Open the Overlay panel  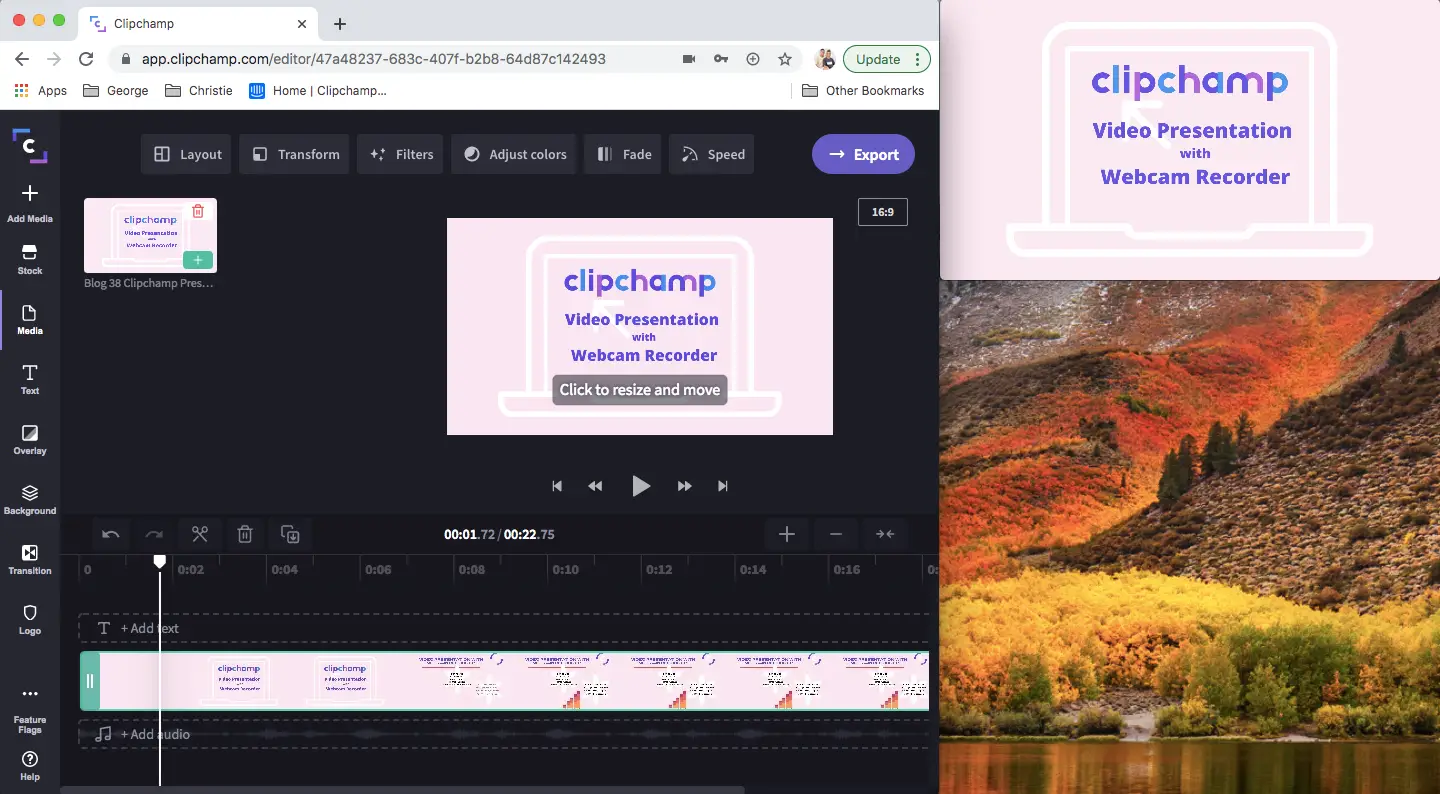(30, 440)
